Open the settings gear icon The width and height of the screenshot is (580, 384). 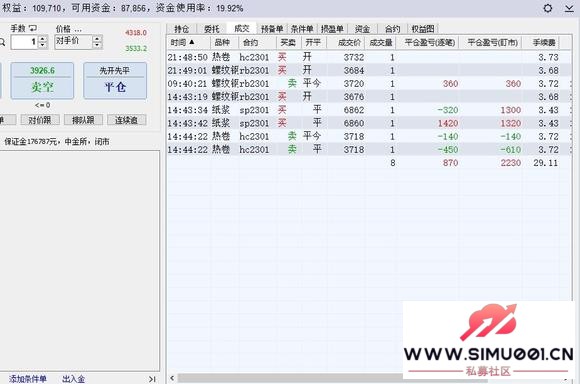(547, 8)
